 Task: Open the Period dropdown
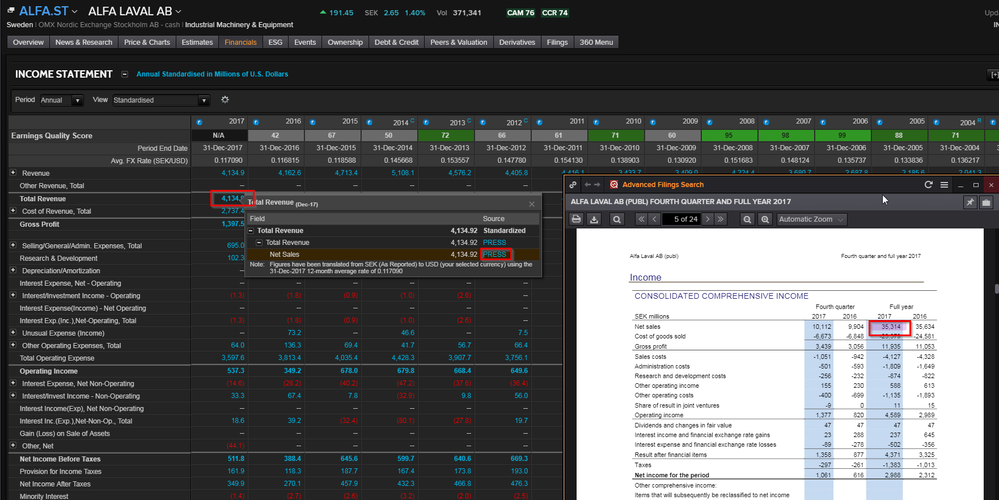[x=62, y=100]
